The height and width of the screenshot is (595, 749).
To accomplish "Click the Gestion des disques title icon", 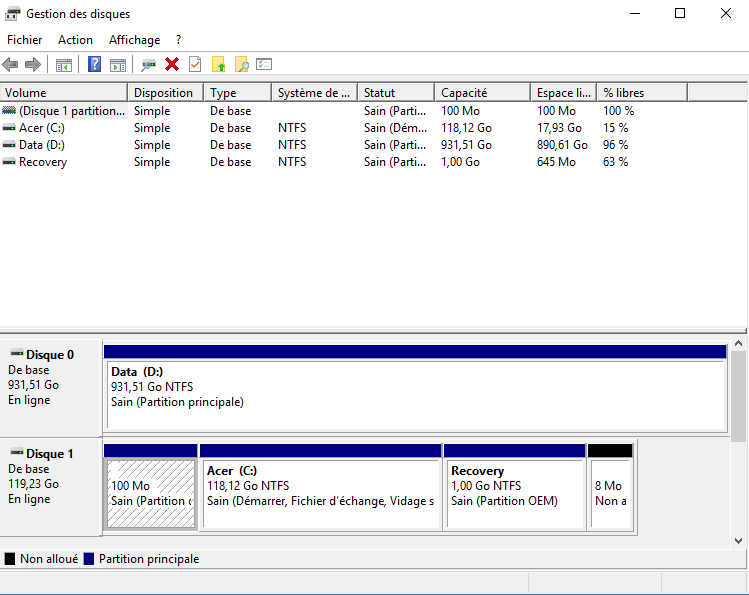I will coord(12,13).
